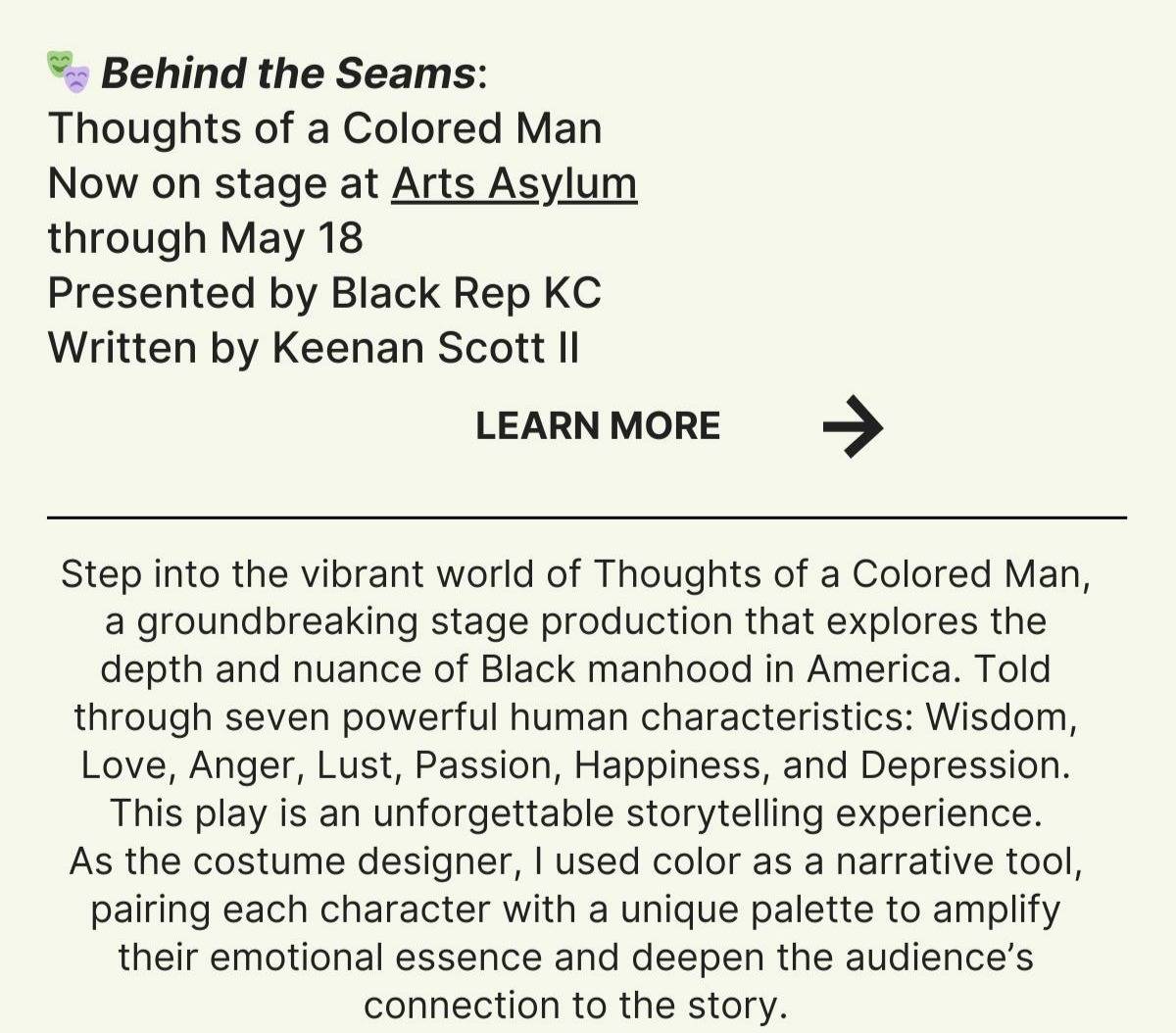Image resolution: width=1176 pixels, height=1033 pixels.
Task: Click the 'Presented by Black Rep KC' line
Action: [324, 293]
